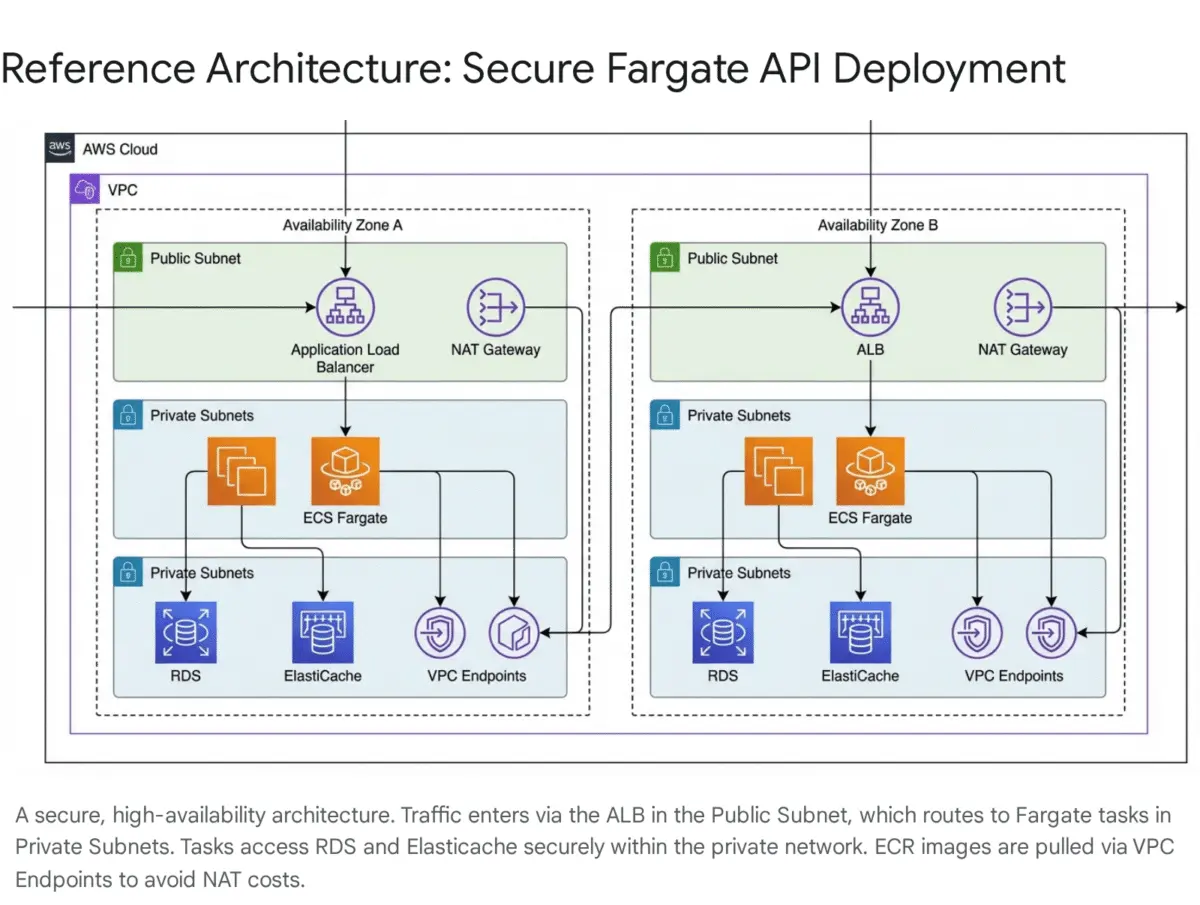Click the NAT Gateway icon in Availability Zone A
The image size is (1200, 905).
[x=497, y=306]
